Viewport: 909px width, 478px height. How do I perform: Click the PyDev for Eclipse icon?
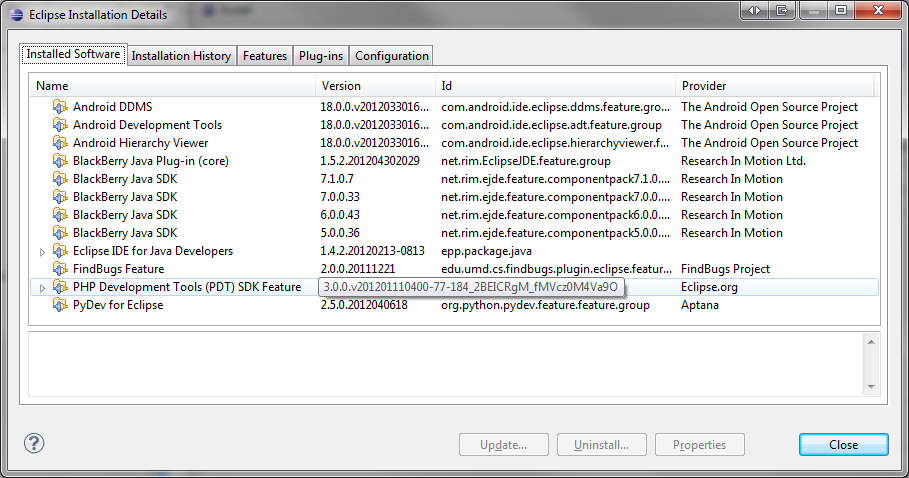pos(60,304)
